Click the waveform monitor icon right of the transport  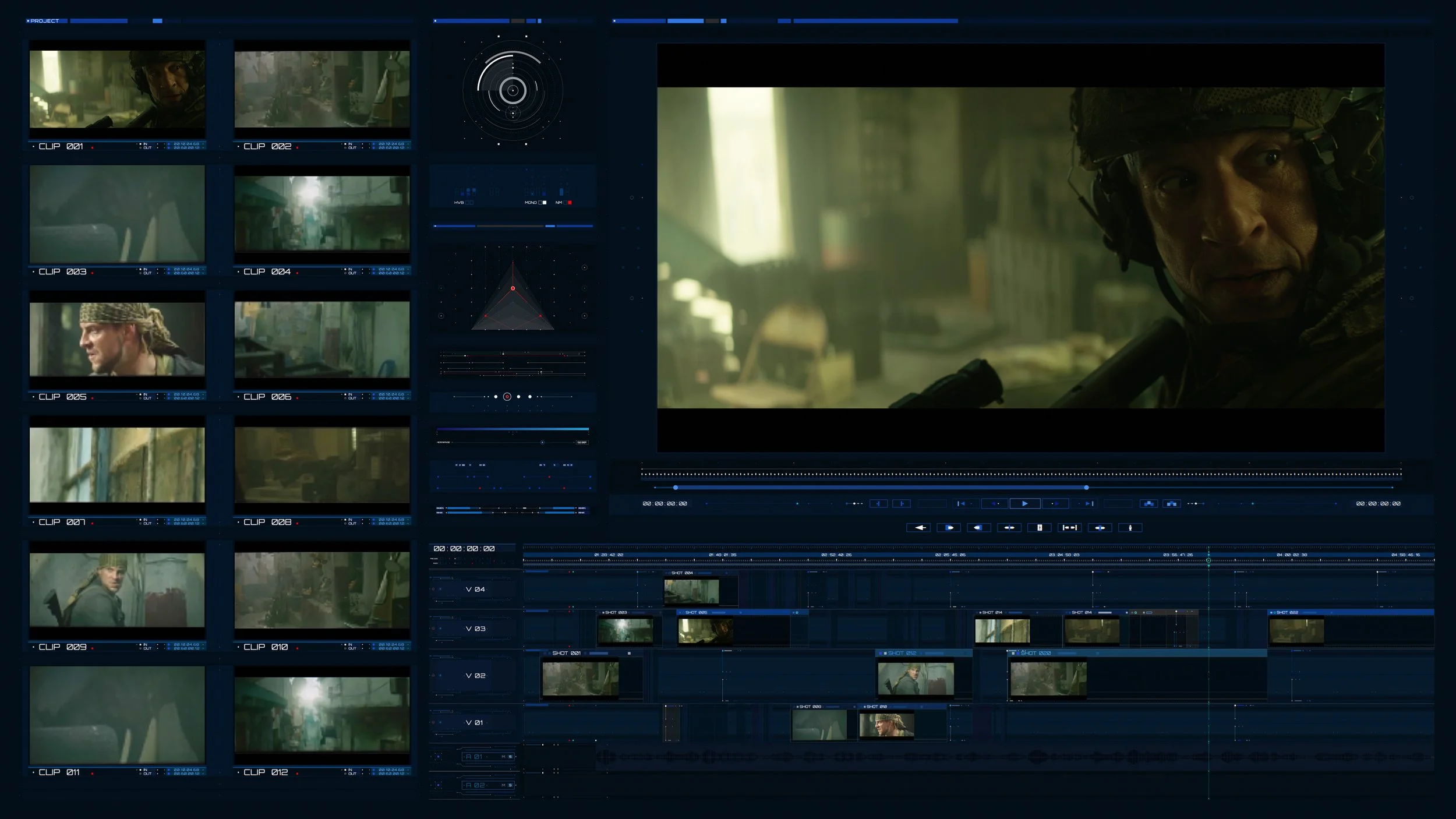click(1149, 503)
